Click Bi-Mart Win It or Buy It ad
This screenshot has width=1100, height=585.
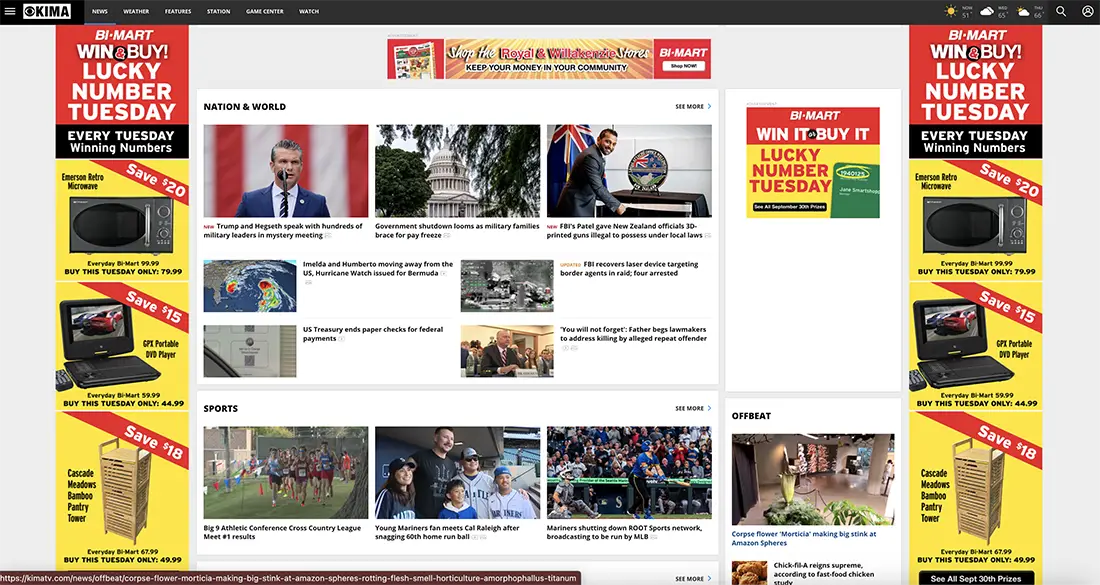[x=813, y=162]
